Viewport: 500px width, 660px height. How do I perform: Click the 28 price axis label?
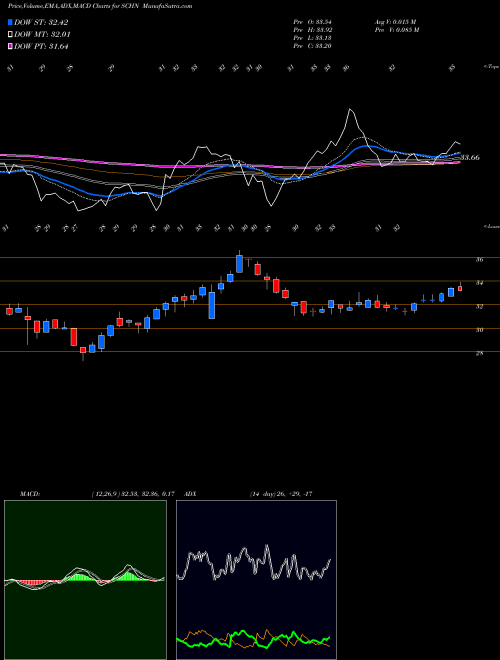point(479,354)
